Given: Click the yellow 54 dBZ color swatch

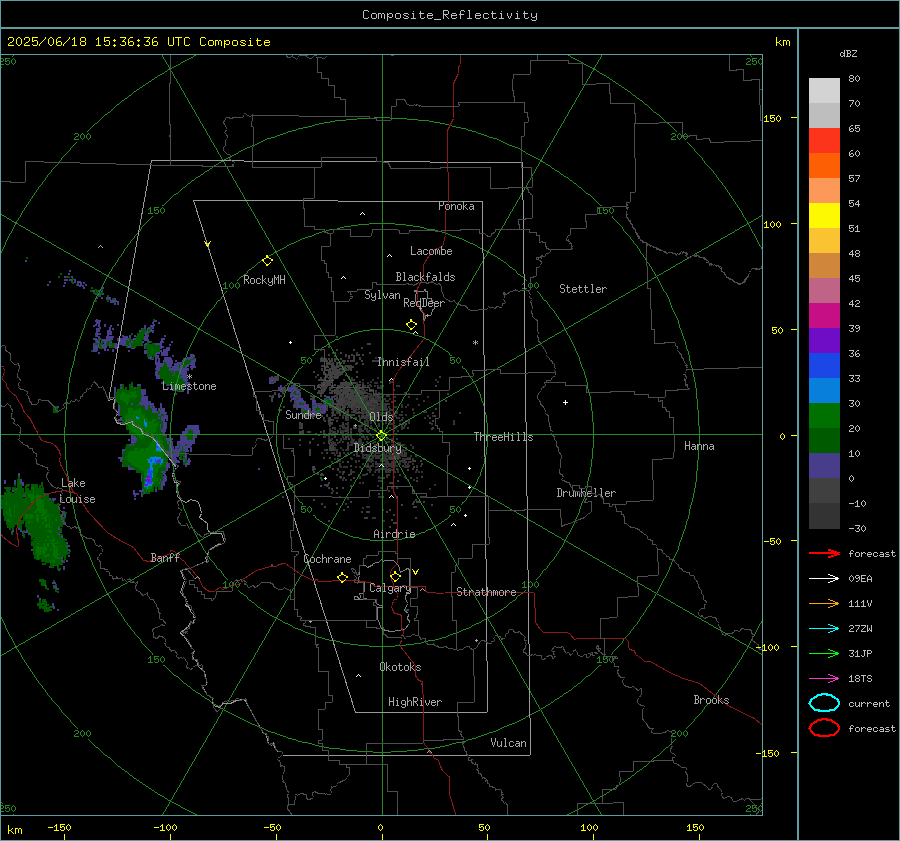Looking at the screenshot, I should (x=824, y=216).
